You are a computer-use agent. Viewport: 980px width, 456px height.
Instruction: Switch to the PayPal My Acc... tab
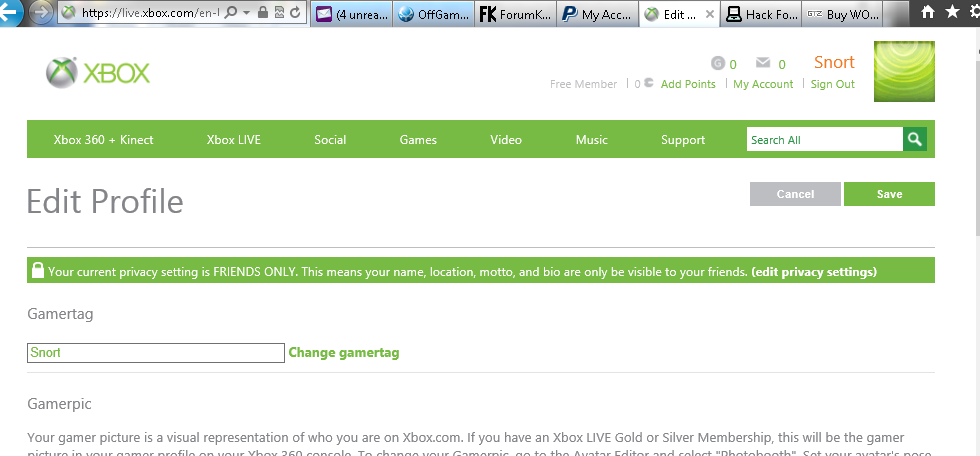pyautogui.click(x=598, y=14)
